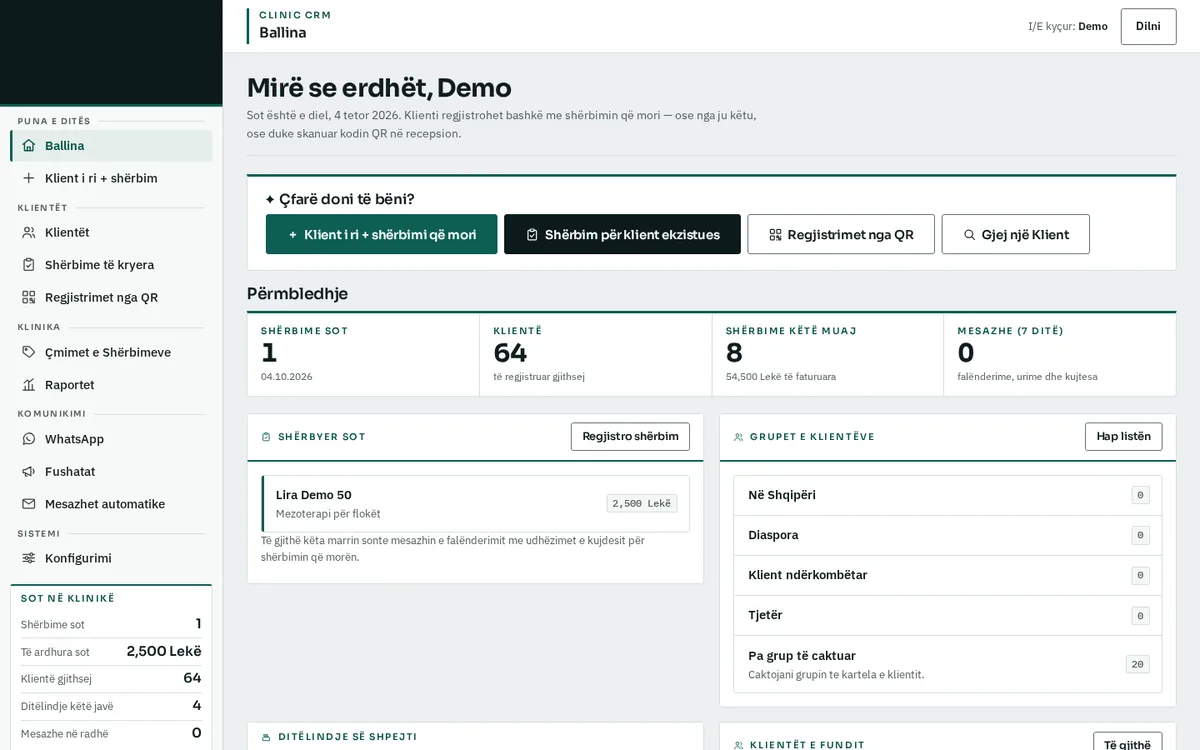Click the Klientët people icon in sidebar
Viewport: 1200px width, 750px height.
(x=28, y=232)
